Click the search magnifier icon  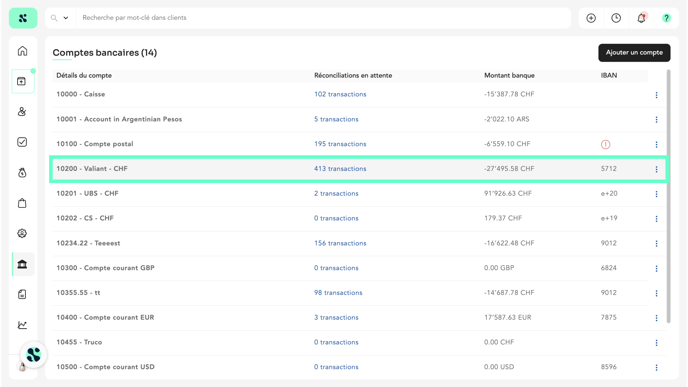[54, 18]
